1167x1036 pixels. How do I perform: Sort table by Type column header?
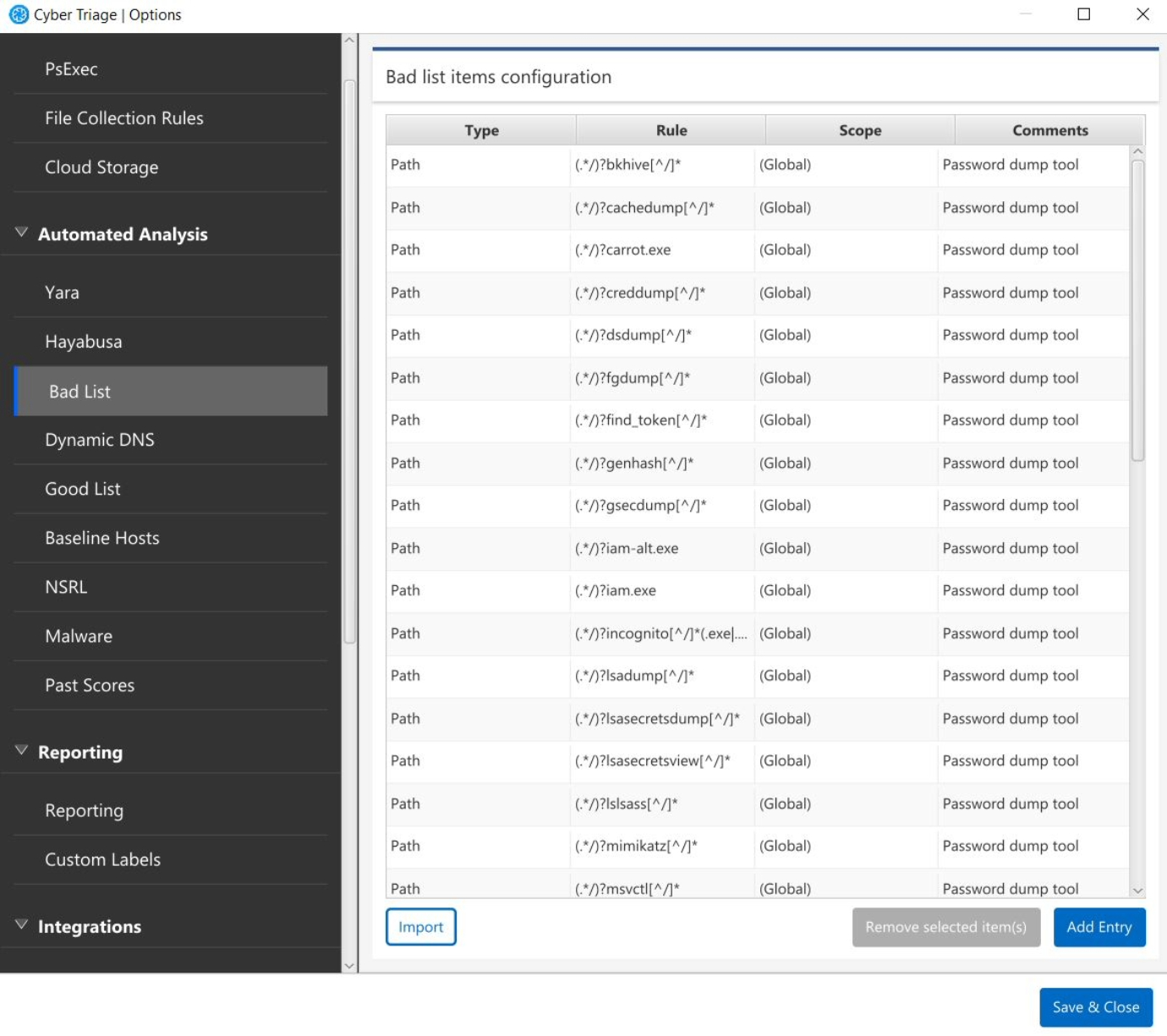coord(481,130)
